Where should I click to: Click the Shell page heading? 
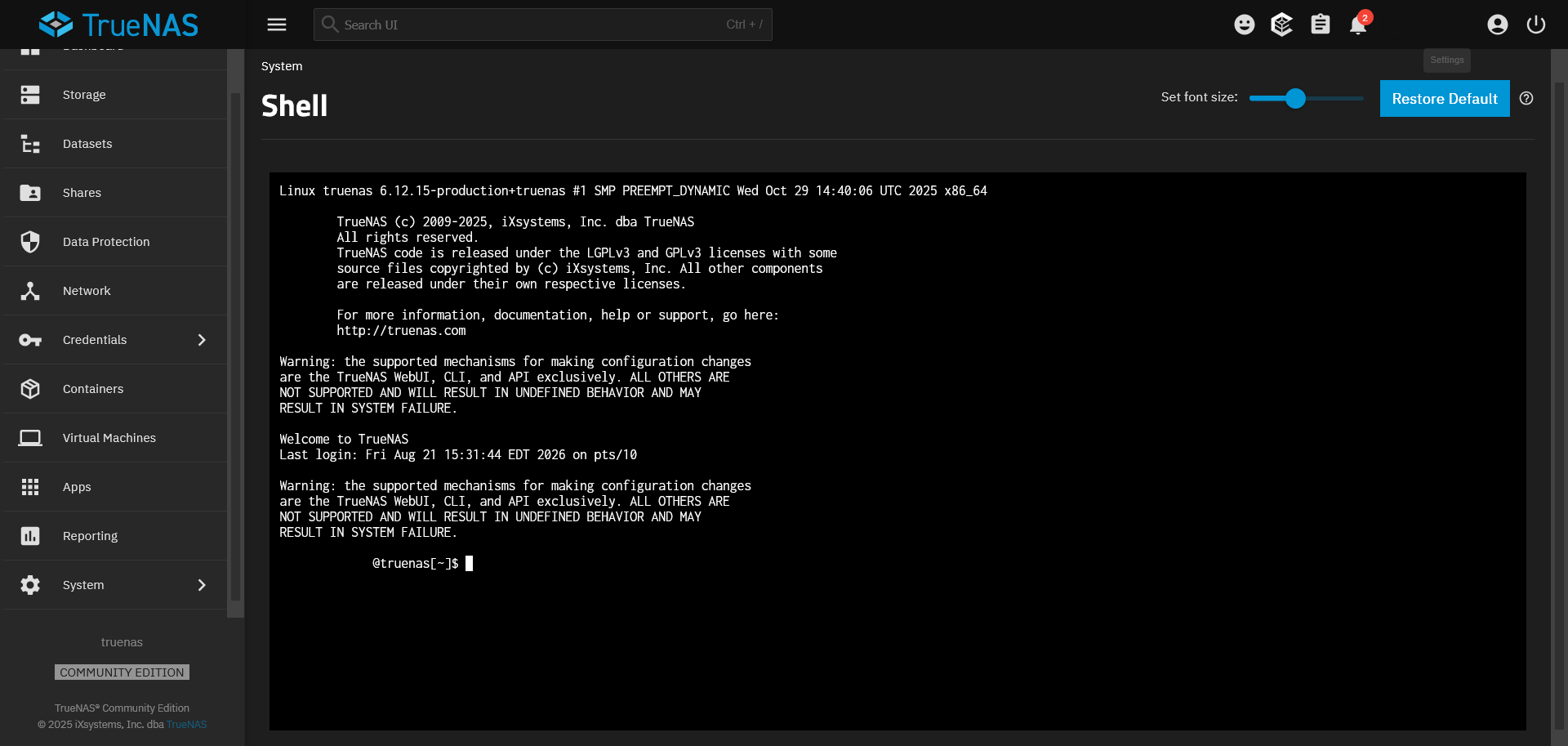pyautogui.click(x=294, y=106)
